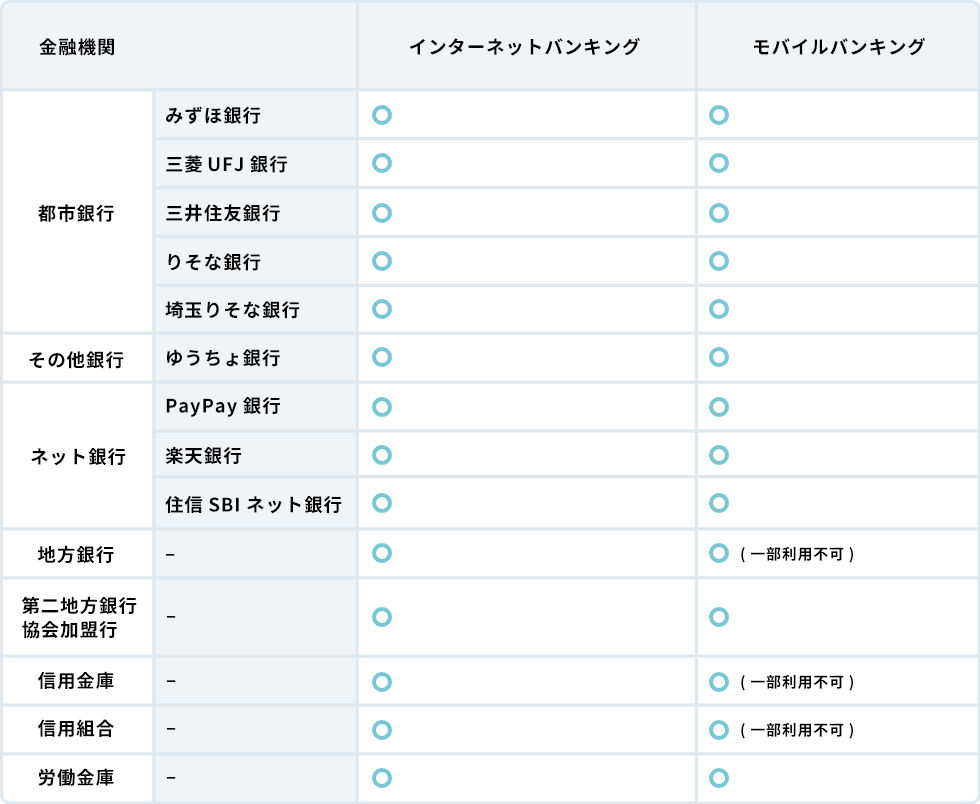This screenshot has width=980, height=804.
Task: Click the インターネットバンキング column header
Action: [524, 47]
